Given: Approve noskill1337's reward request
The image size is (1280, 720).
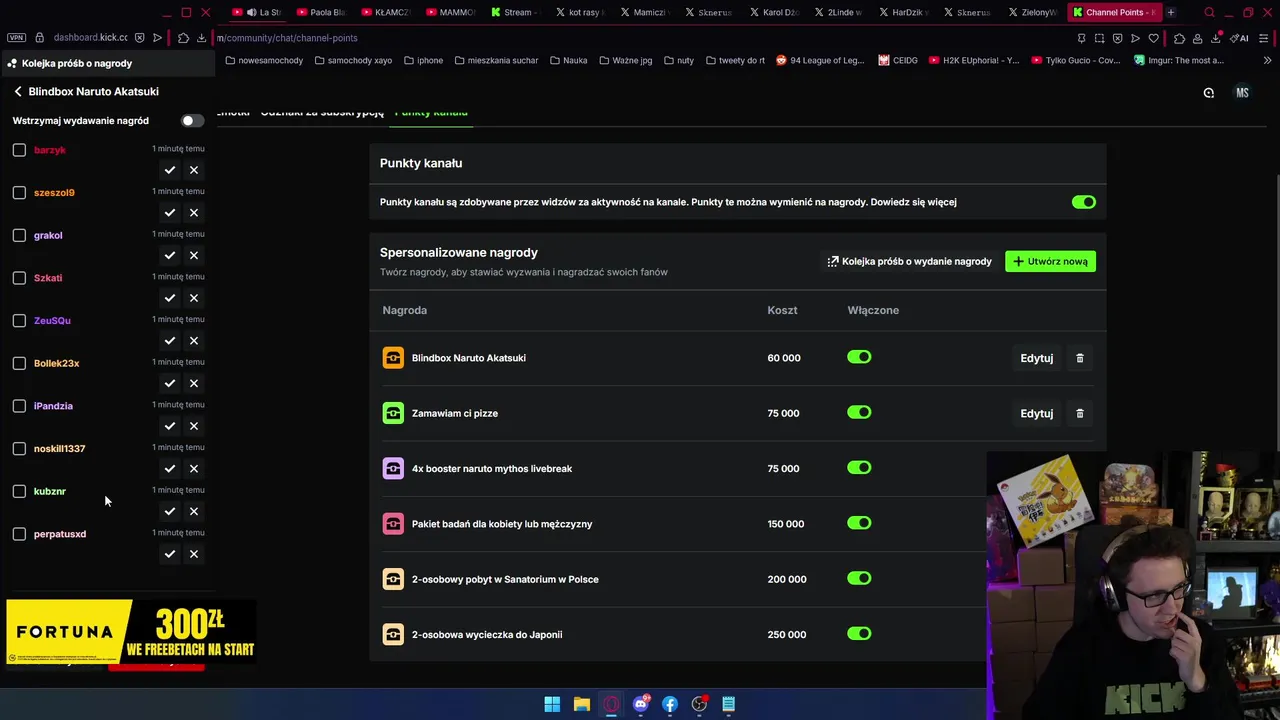Looking at the screenshot, I should point(170,469).
